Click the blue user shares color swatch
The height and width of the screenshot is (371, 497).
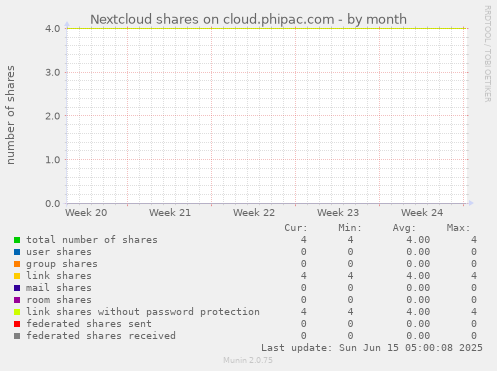(17, 252)
